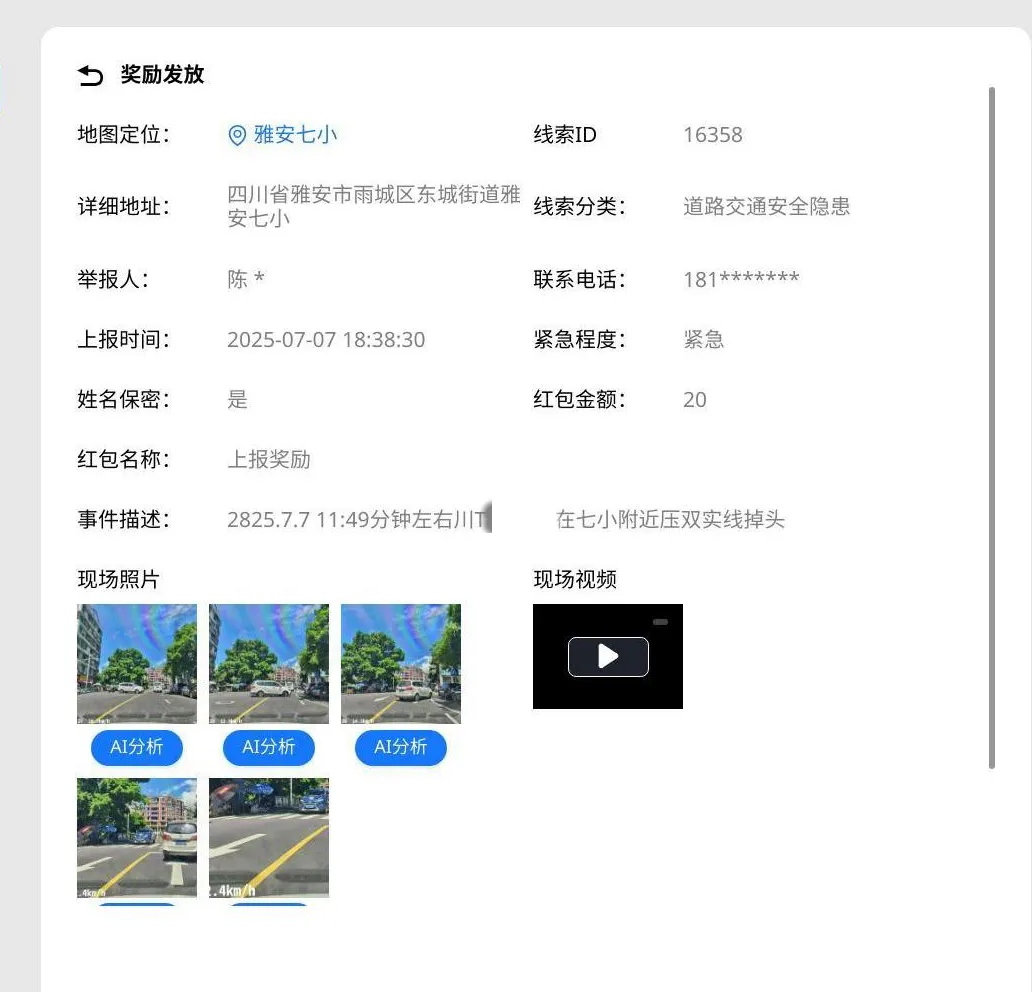
Task: Click the 详细地址 address text
Action: coord(373,206)
